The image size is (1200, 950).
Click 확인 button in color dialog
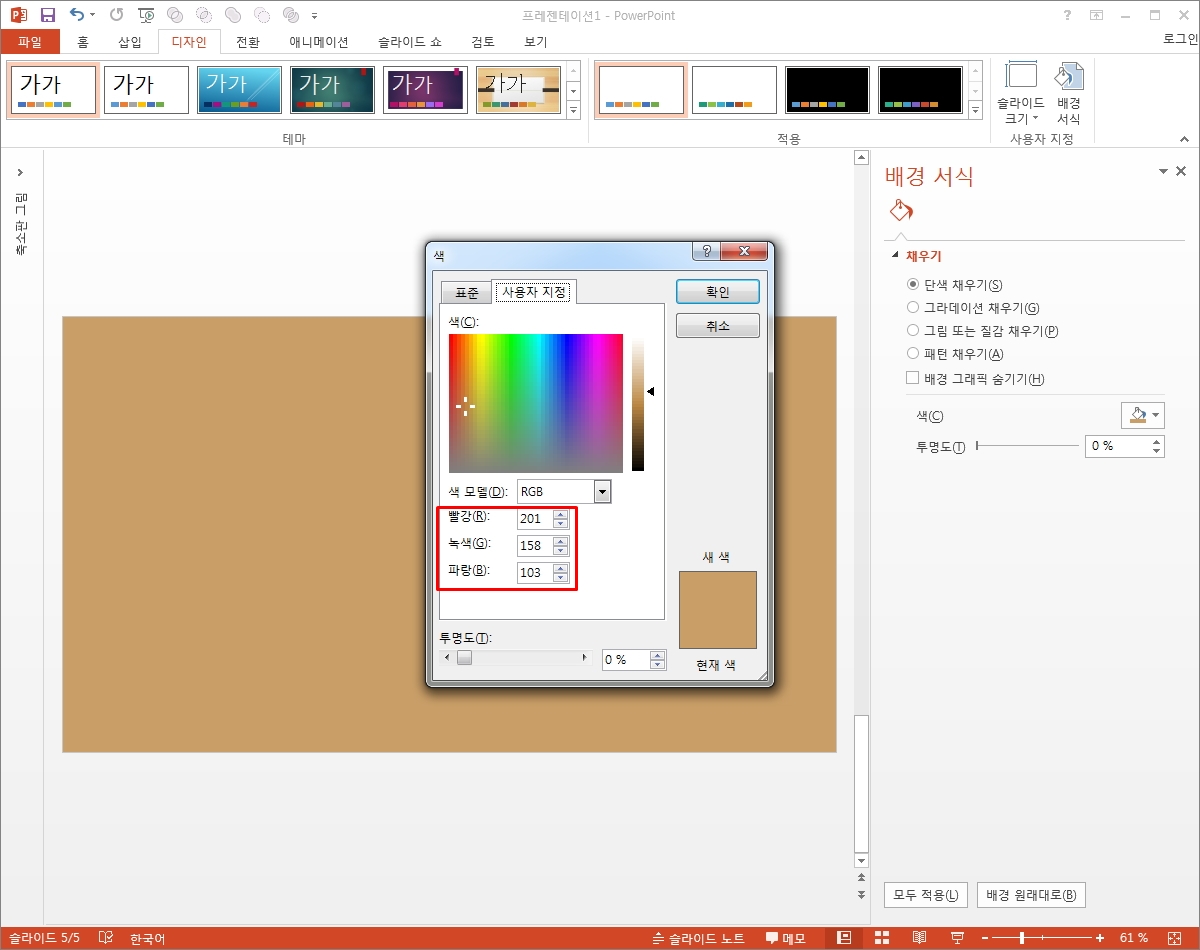[718, 291]
